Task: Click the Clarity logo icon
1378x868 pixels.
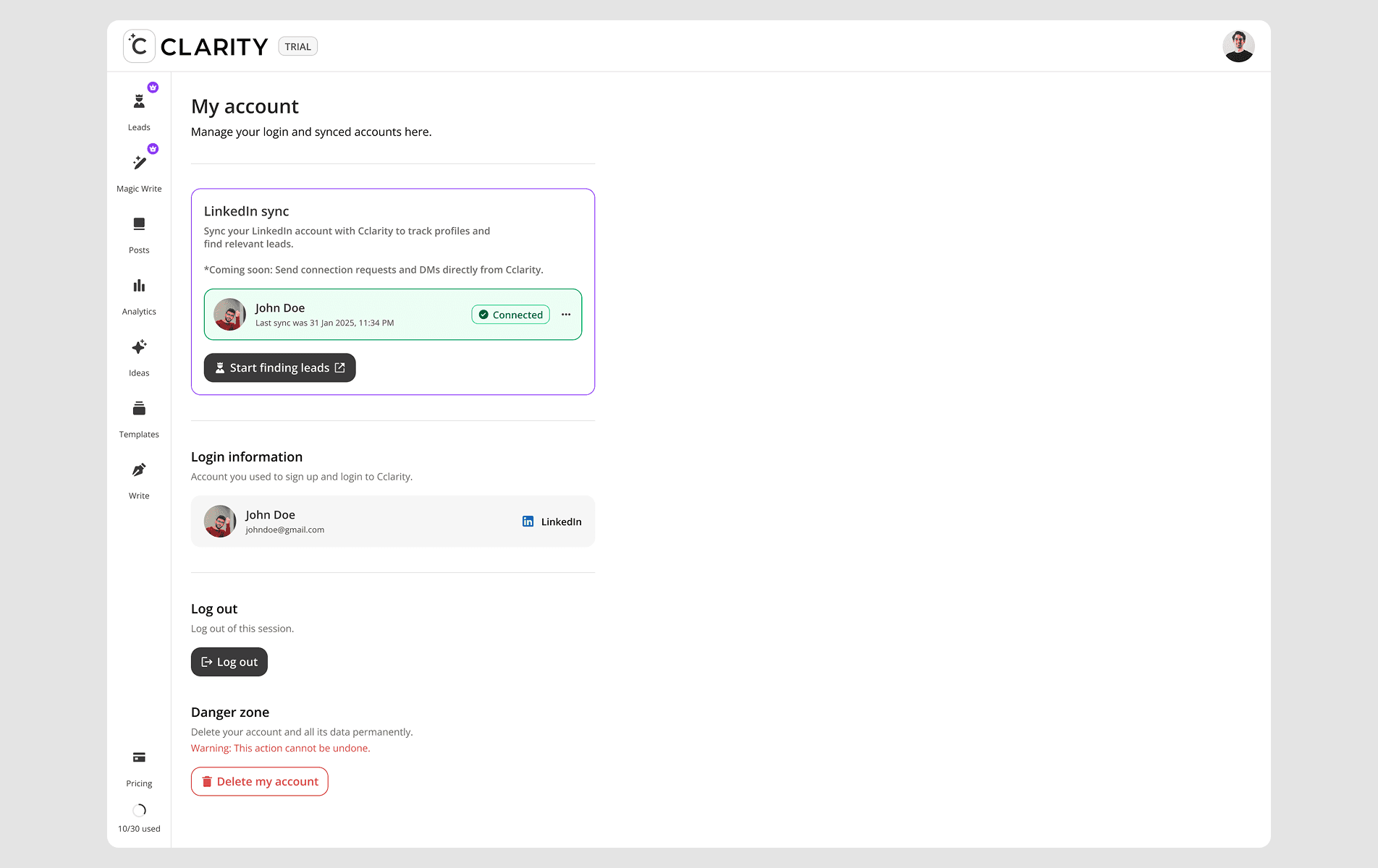Action: pyautogui.click(x=139, y=46)
